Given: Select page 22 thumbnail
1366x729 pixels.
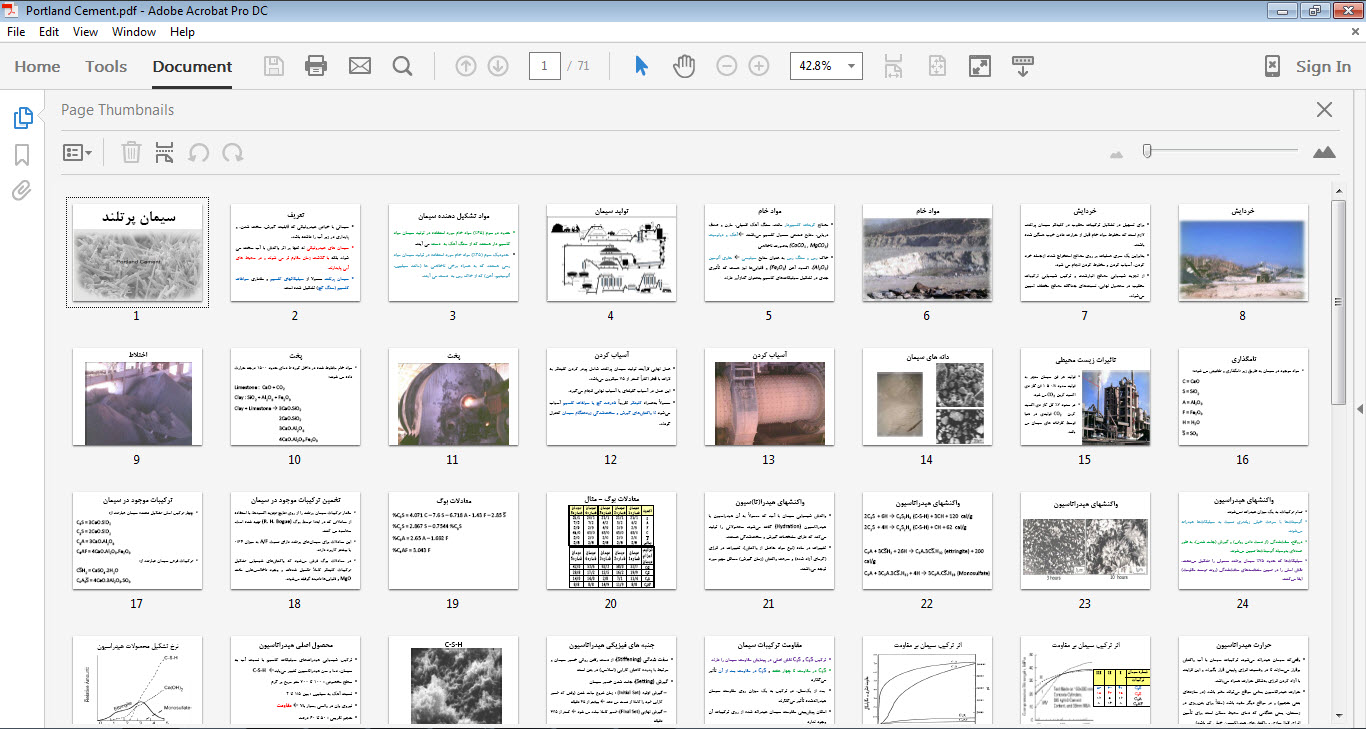Looking at the screenshot, I should point(927,541).
